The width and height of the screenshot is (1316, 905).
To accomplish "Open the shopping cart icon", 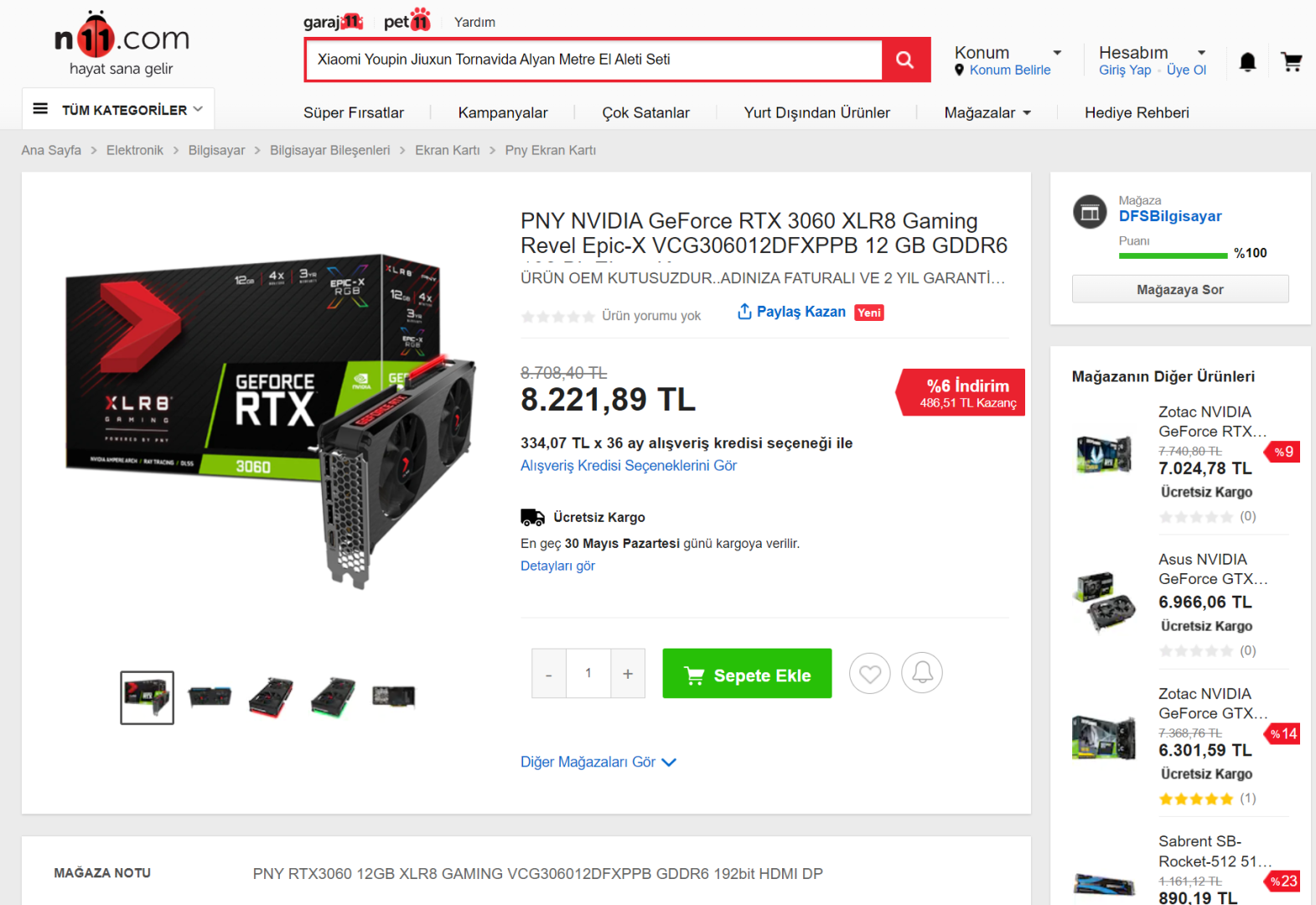I will [1292, 61].
